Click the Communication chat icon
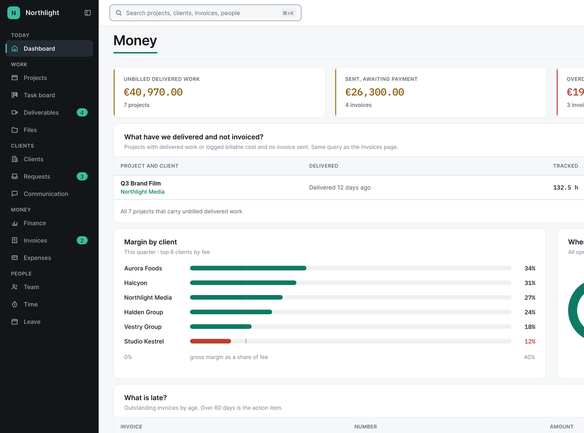The height and width of the screenshot is (433, 584). click(x=15, y=194)
